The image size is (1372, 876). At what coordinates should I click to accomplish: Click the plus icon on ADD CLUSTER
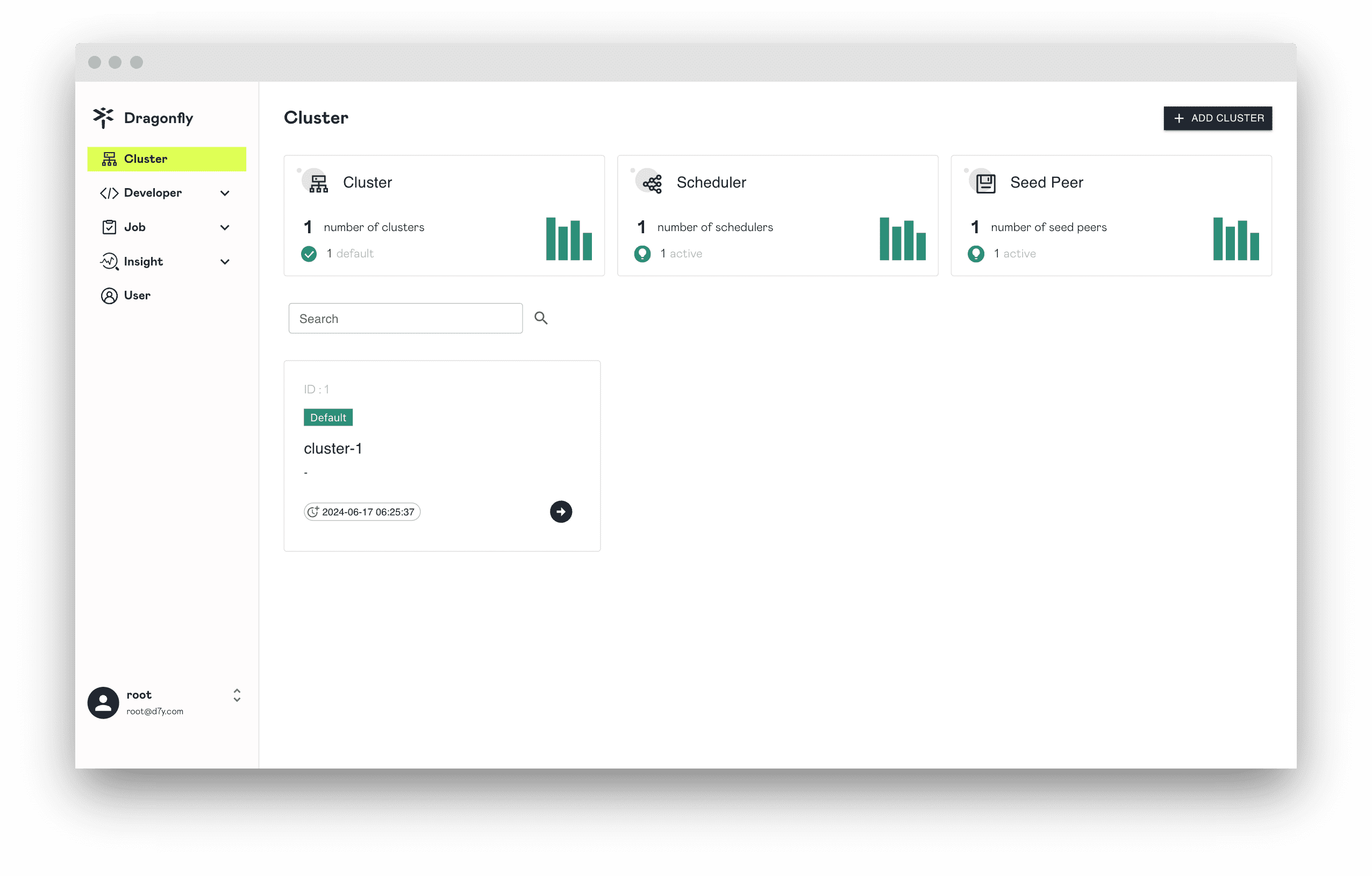[1179, 118]
